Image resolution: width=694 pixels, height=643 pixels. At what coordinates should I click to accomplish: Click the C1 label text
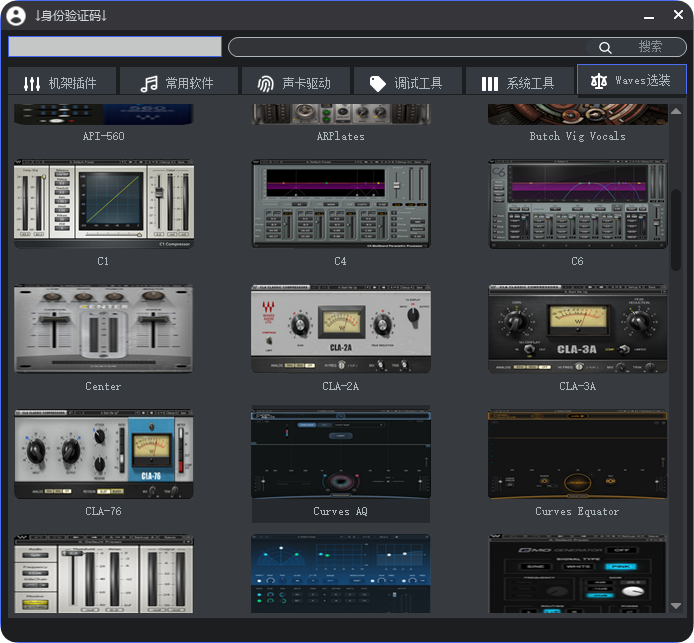103,261
